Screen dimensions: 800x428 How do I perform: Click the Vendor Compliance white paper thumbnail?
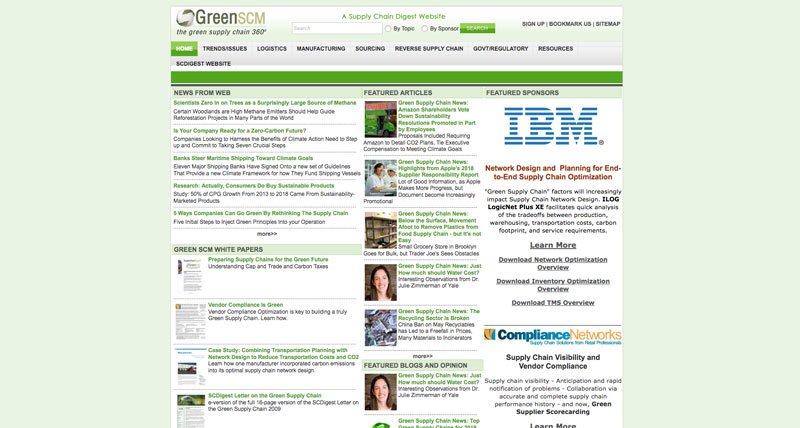click(x=191, y=321)
